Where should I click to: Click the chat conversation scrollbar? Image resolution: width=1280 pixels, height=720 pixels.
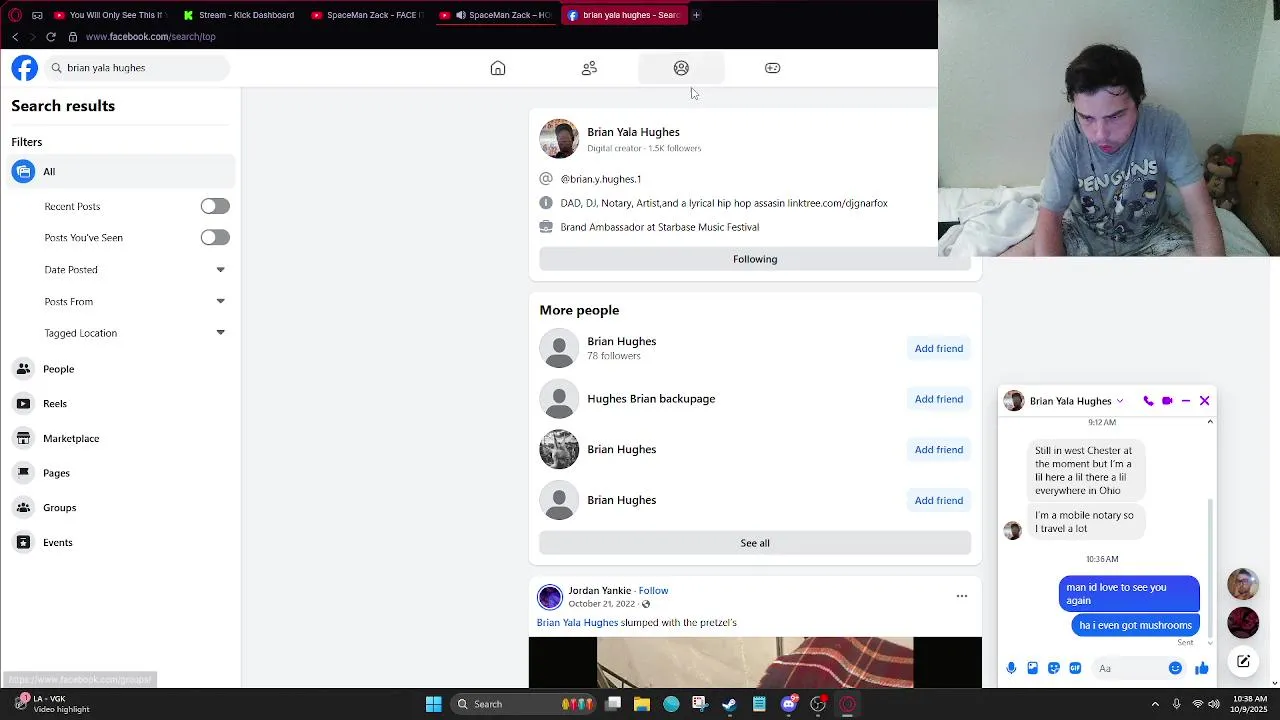pos(1210,570)
